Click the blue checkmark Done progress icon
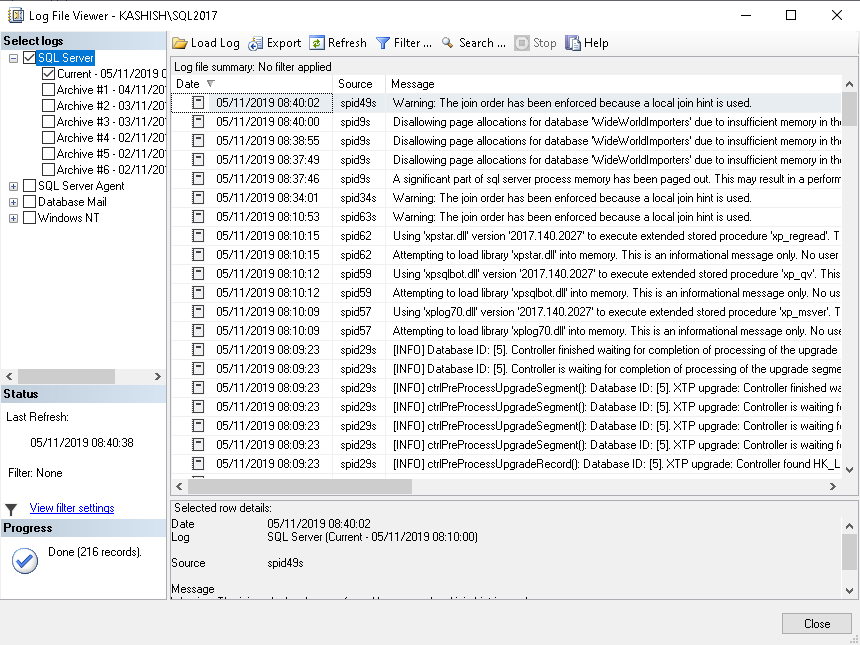 pyautogui.click(x=25, y=561)
